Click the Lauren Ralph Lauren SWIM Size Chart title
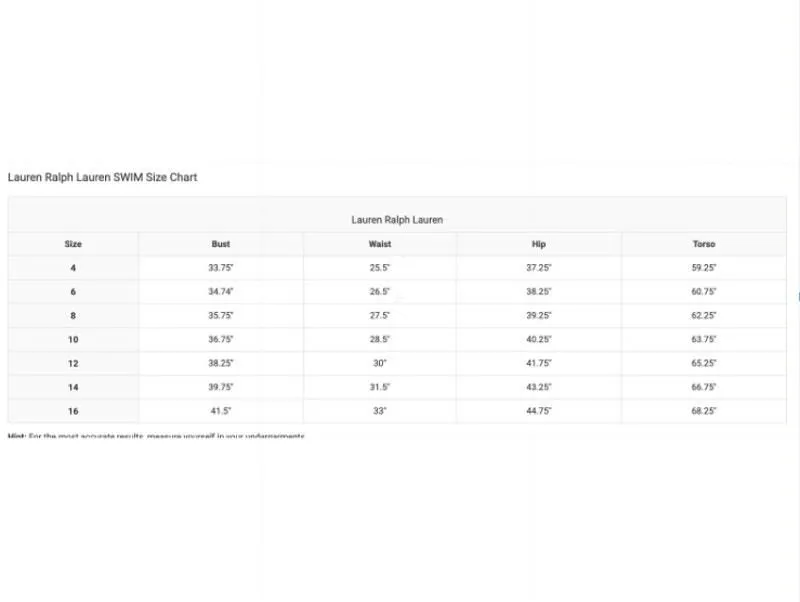This screenshot has width=800, height=602. pyautogui.click(x=102, y=177)
